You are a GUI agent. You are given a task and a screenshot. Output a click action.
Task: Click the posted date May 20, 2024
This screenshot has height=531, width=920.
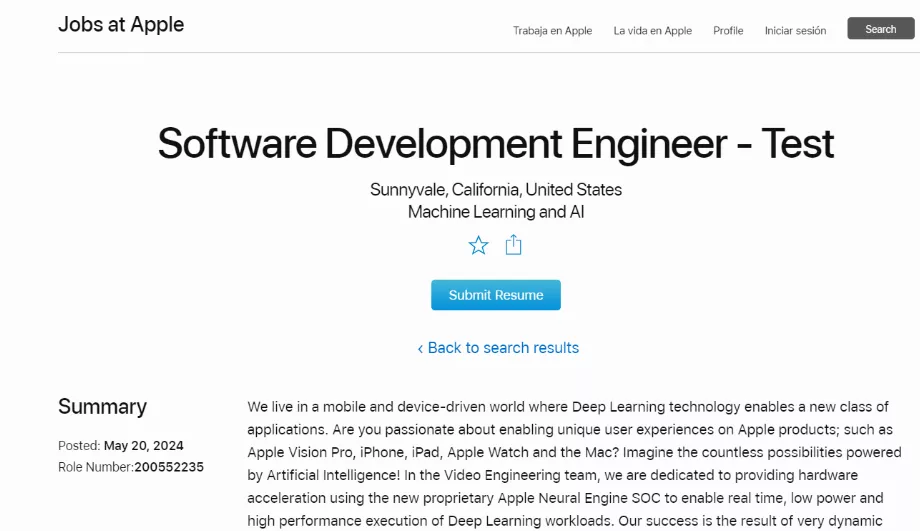click(x=144, y=445)
